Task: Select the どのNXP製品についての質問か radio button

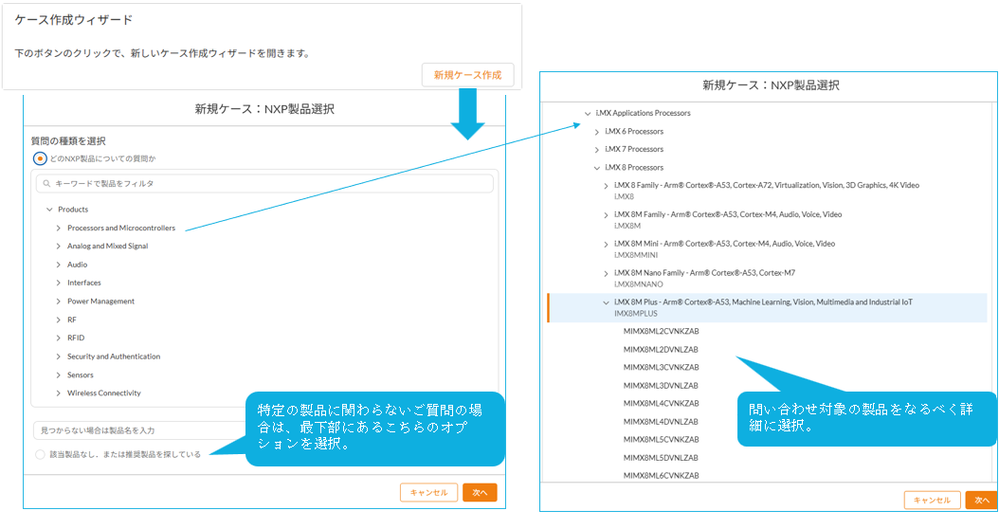Action: pos(40,157)
